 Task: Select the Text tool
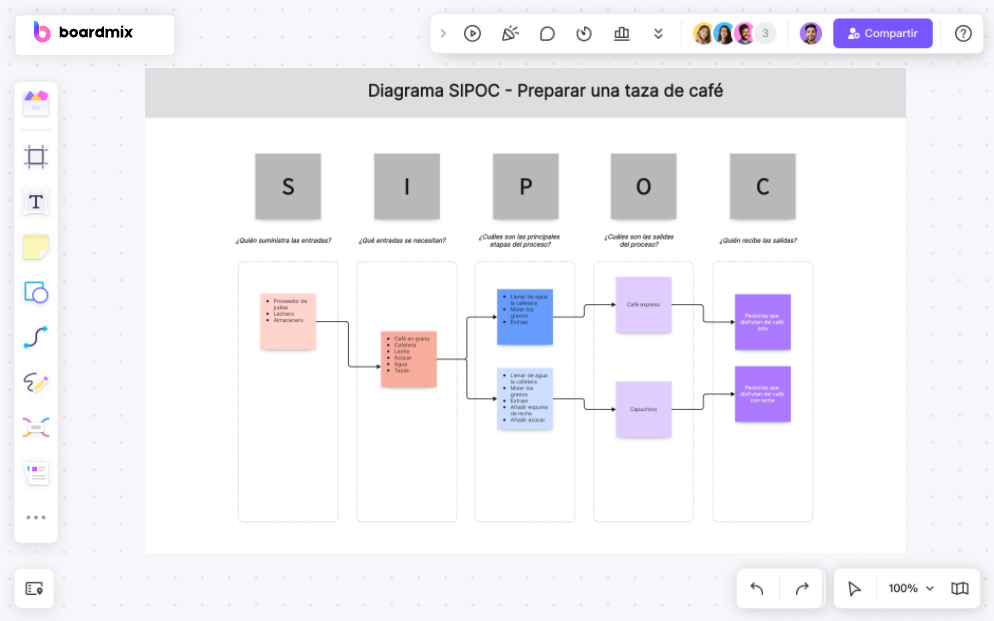[x=36, y=202]
